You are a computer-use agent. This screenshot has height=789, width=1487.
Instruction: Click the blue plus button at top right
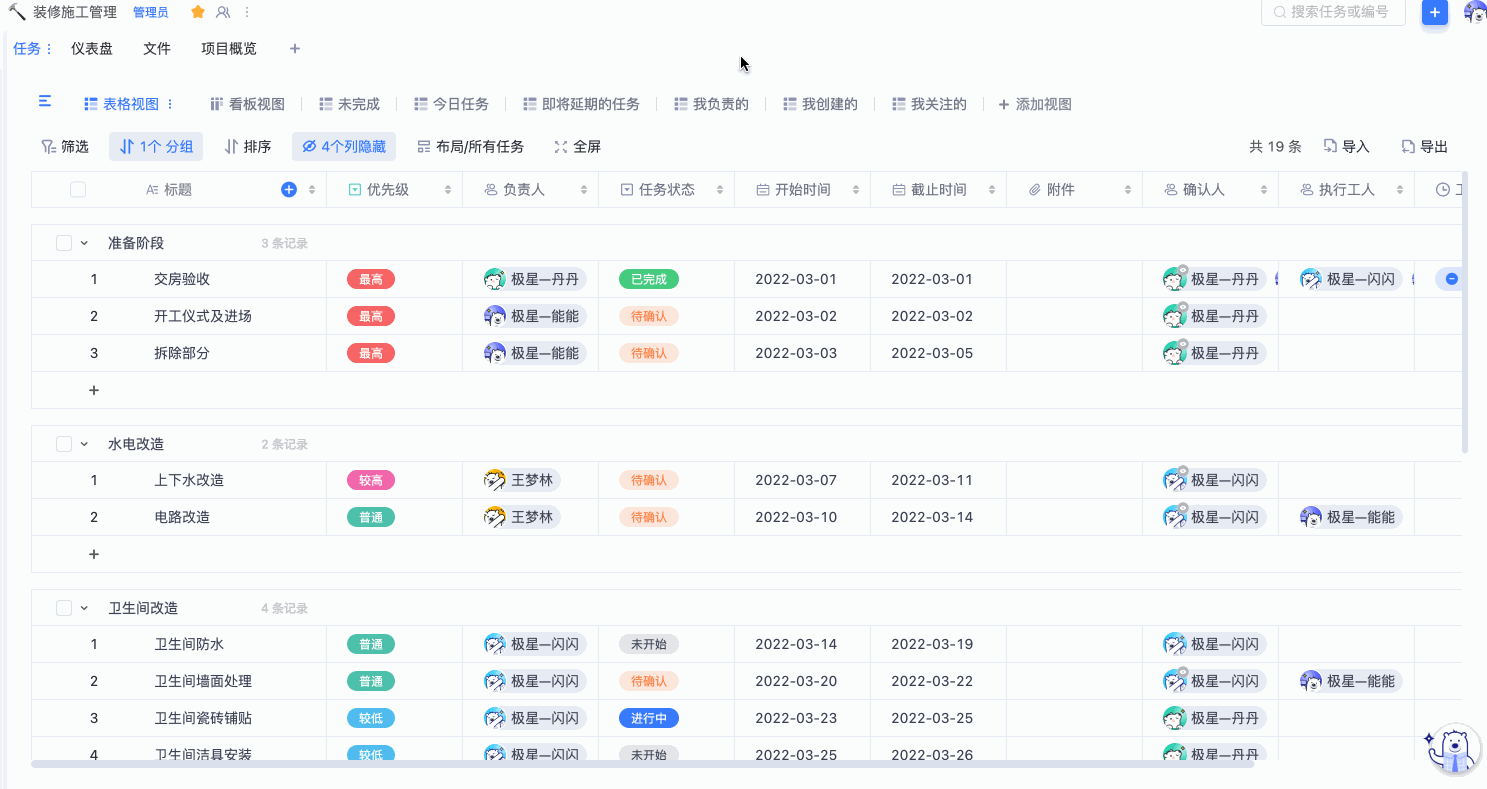pyautogui.click(x=1434, y=12)
